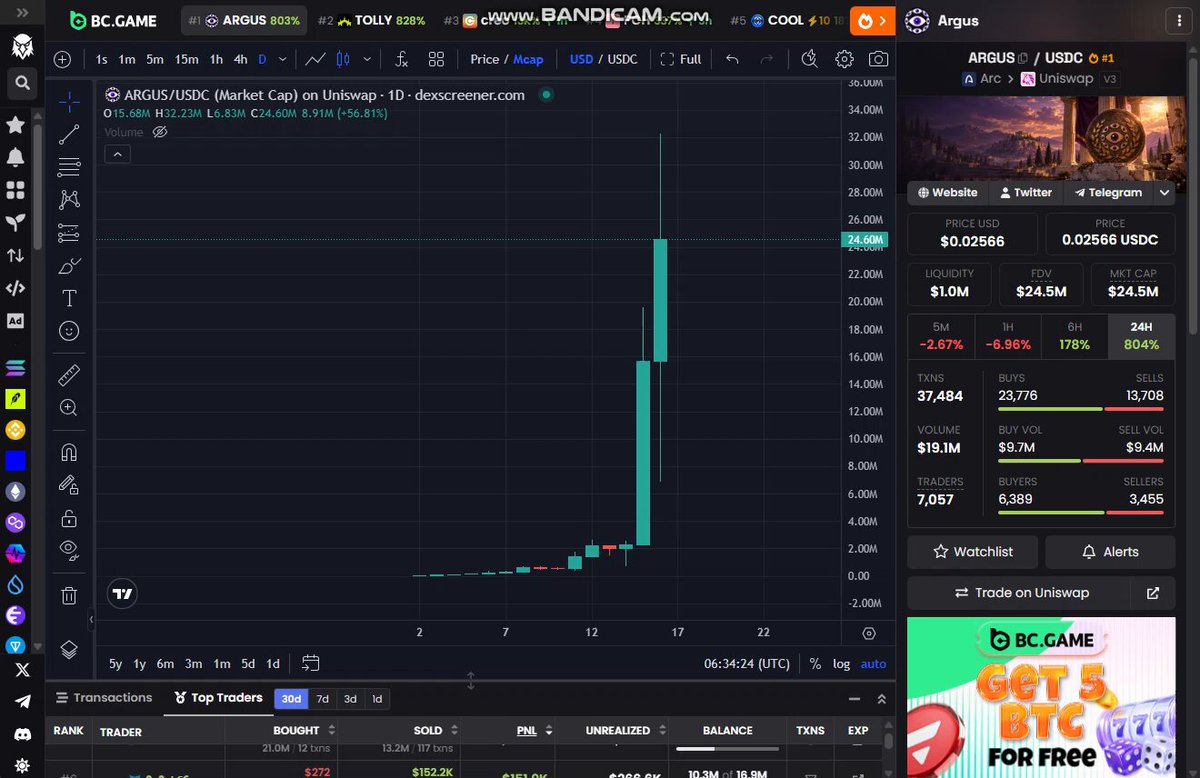Open chart settings gear icon
The height and width of the screenshot is (778, 1200).
tap(845, 59)
